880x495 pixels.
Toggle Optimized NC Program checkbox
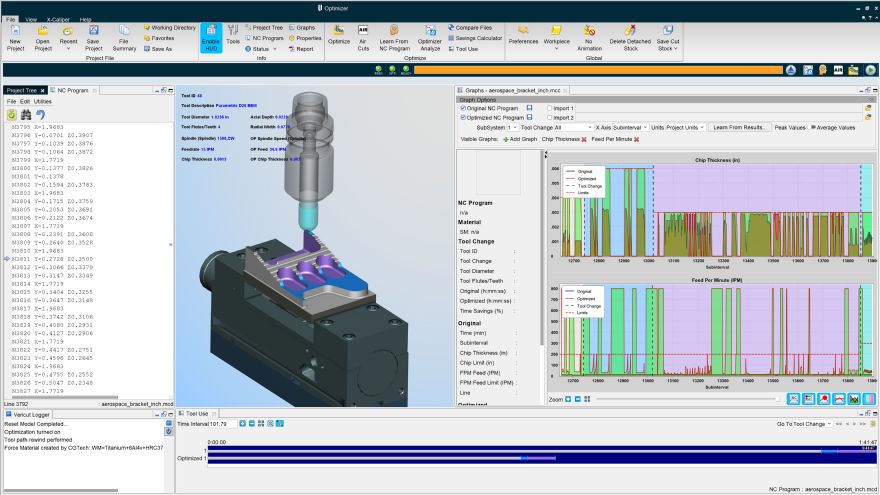[463, 117]
